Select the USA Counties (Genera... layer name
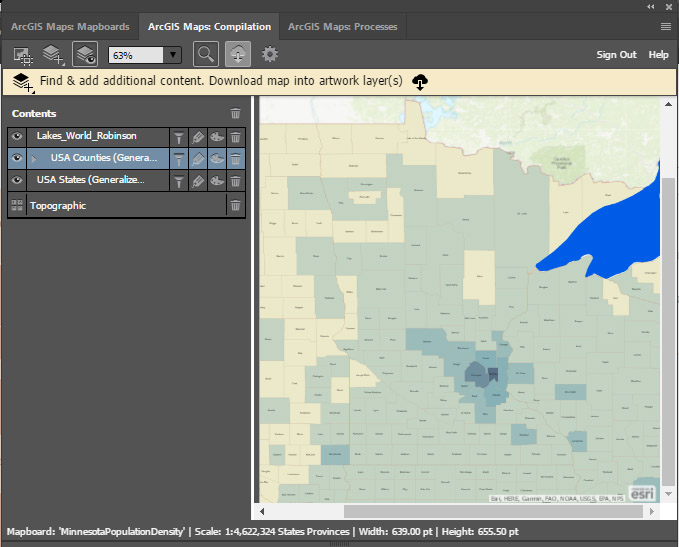Viewport: 679px width, 547px height. (x=104, y=158)
